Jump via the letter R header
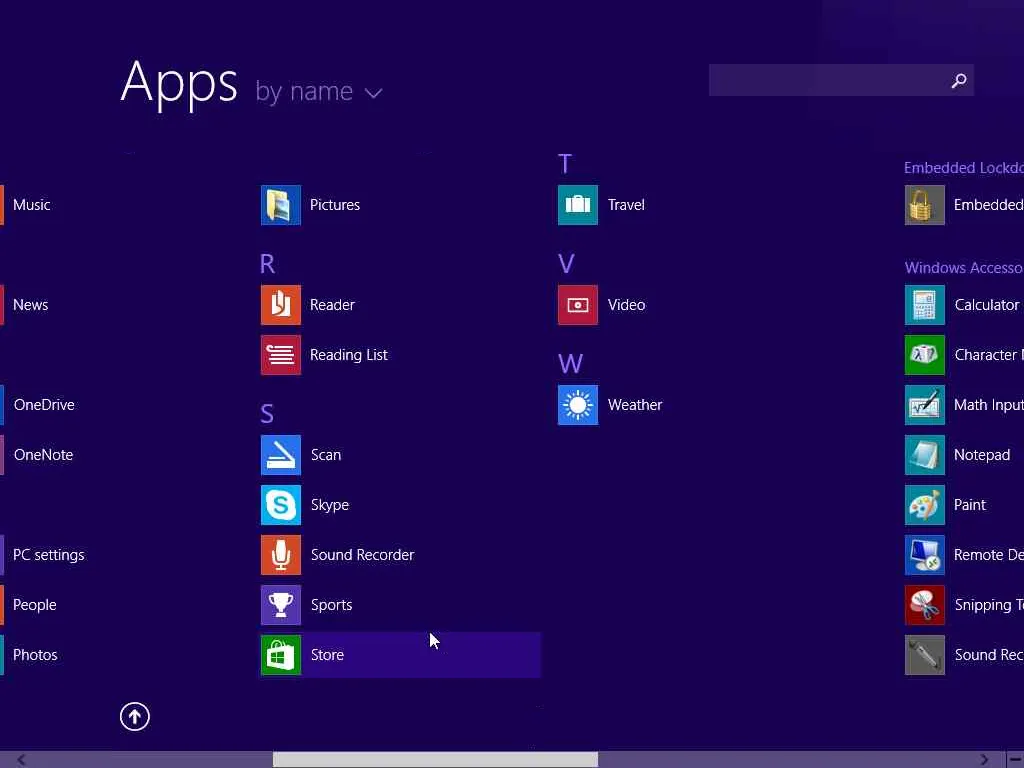Image resolution: width=1024 pixels, height=768 pixels. [267, 264]
